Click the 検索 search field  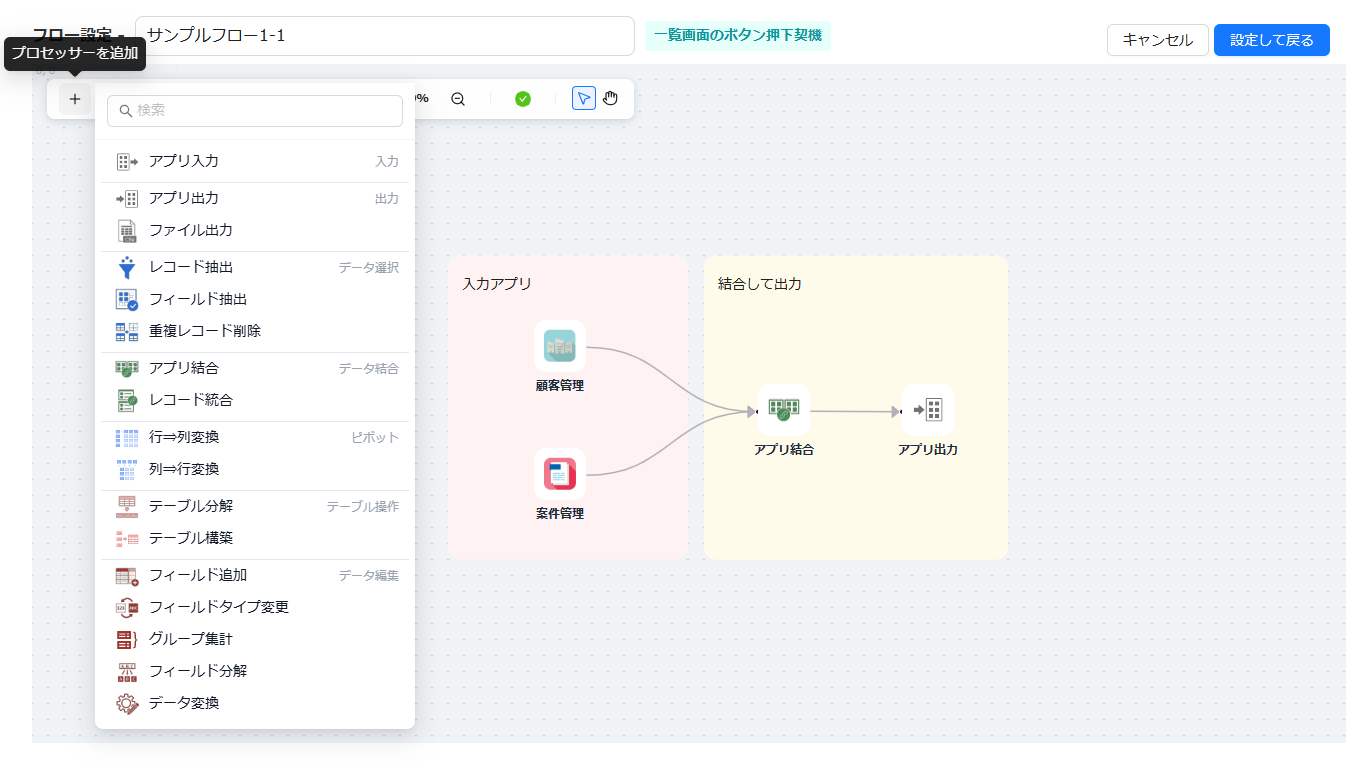click(255, 111)
